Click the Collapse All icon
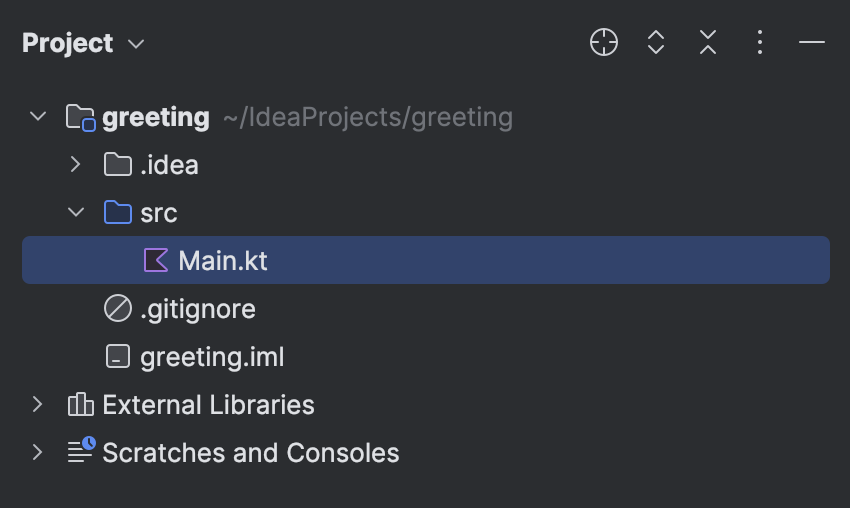Image resolution: width=850 pixels, height=508 pixels. [x=708, y=43]
